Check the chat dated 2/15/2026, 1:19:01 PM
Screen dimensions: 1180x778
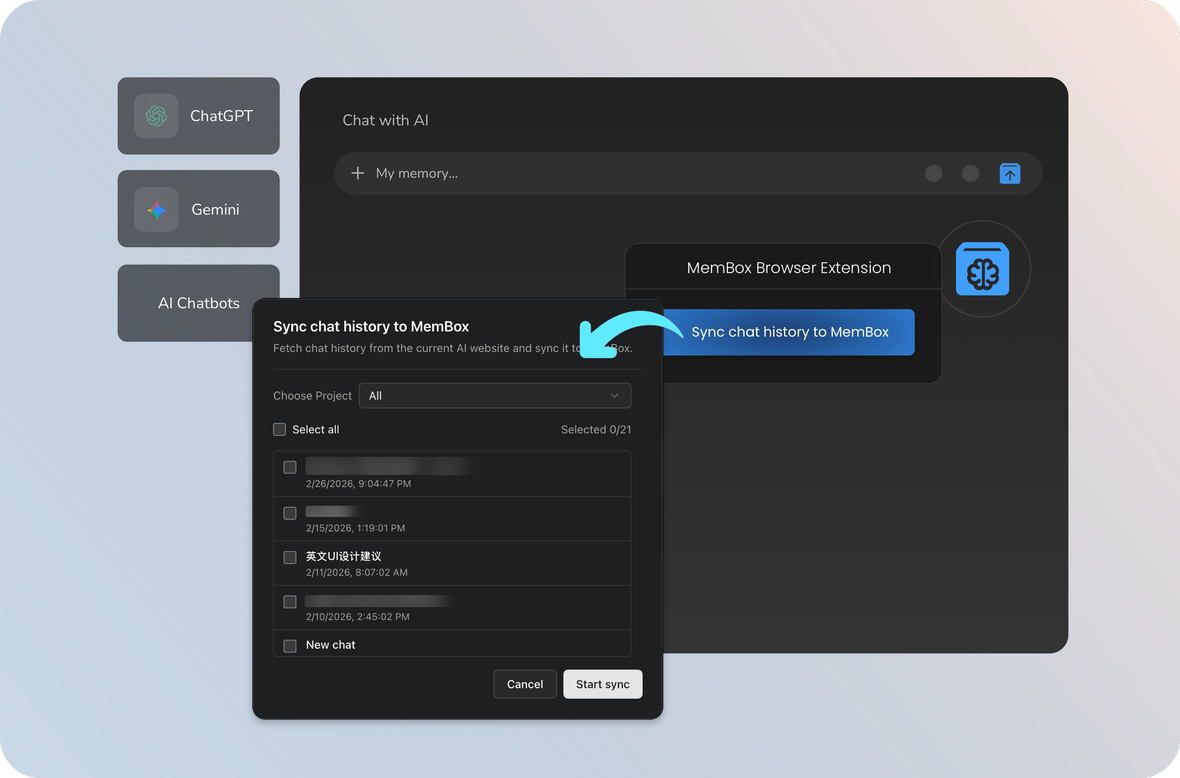tap(290, 513)
